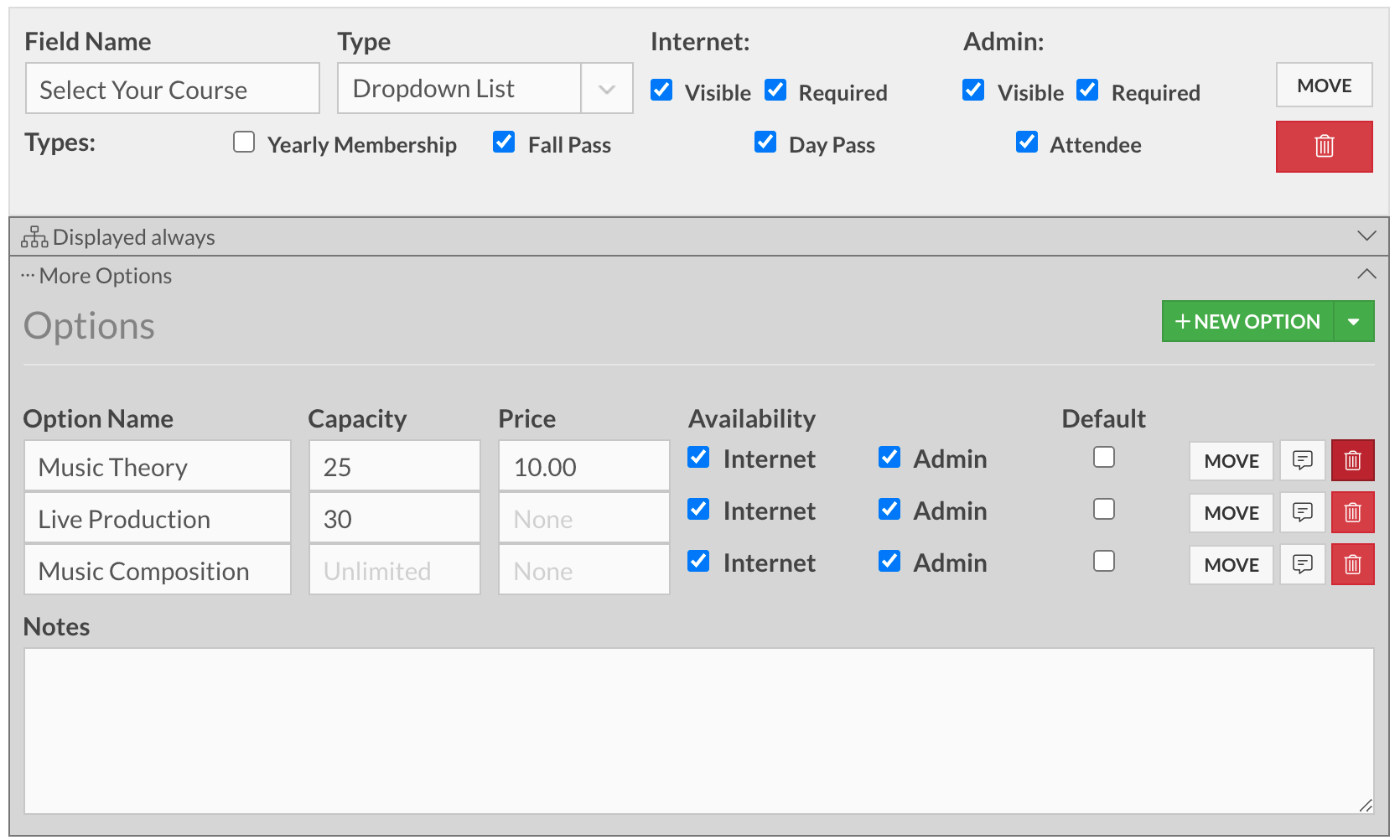This screenshot has height=840, width=1400.
Task: Click the Default column header
Action: click(x=1103, y=418)
